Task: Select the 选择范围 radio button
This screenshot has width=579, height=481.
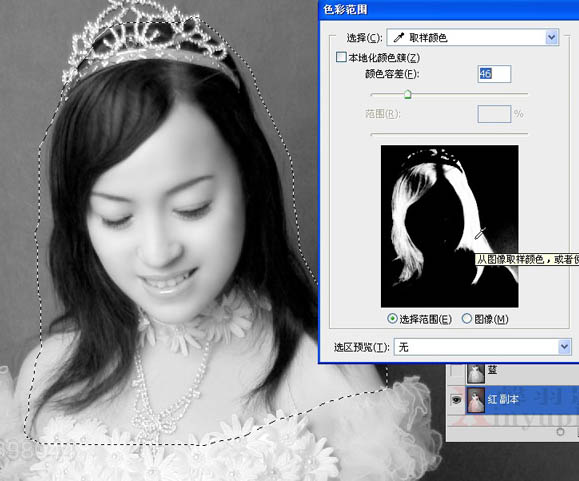Action: point(392,319)
